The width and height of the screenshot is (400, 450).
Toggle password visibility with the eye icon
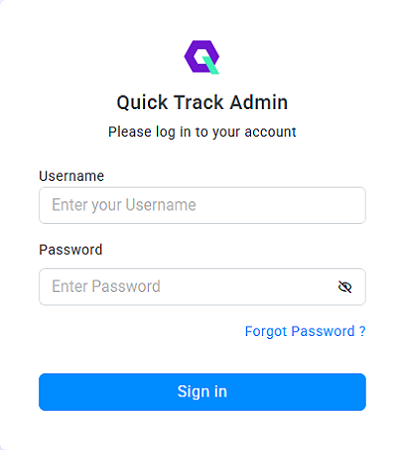click(345, 287)
